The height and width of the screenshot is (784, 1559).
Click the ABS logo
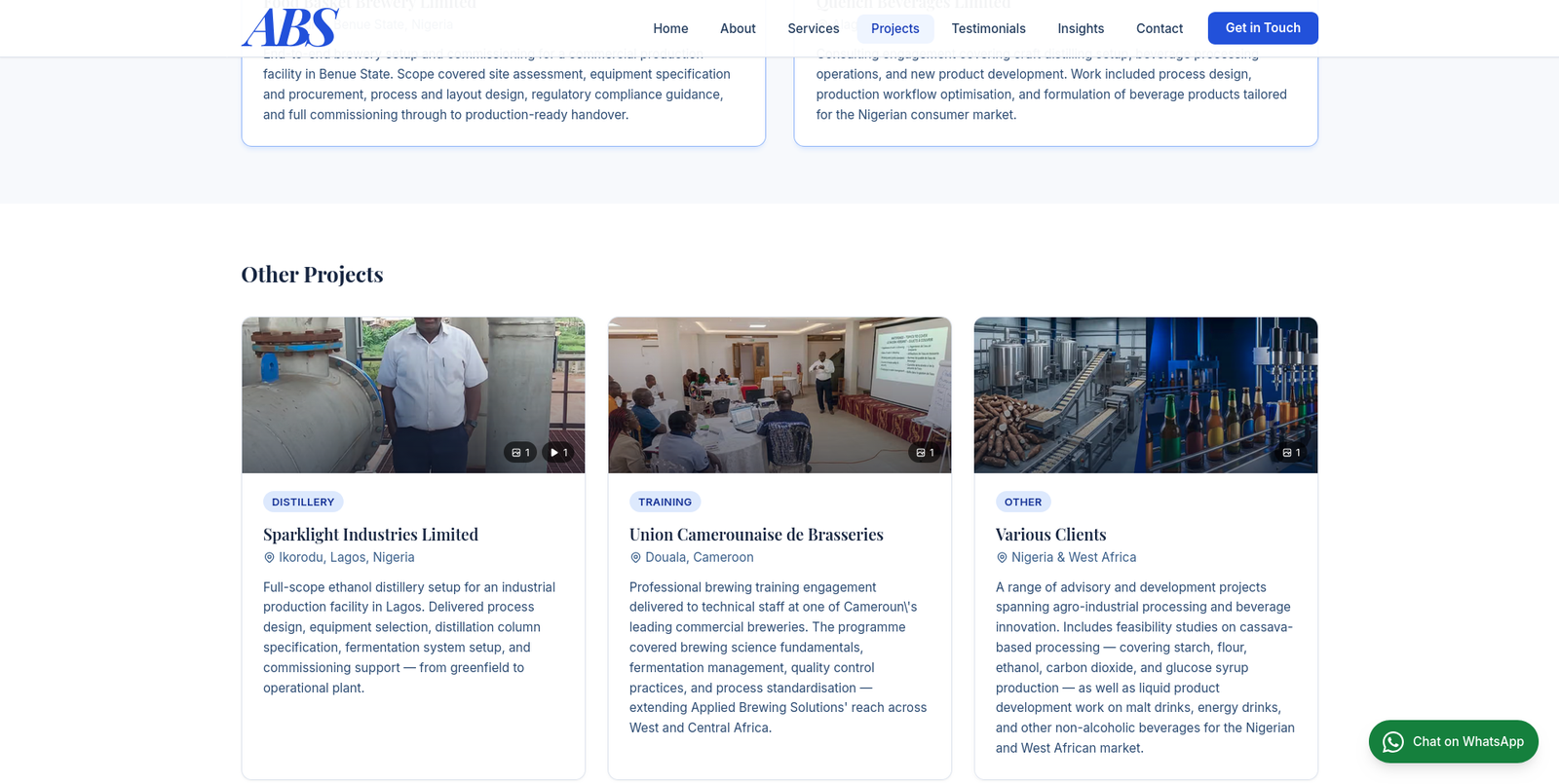[x=290, y=28]
